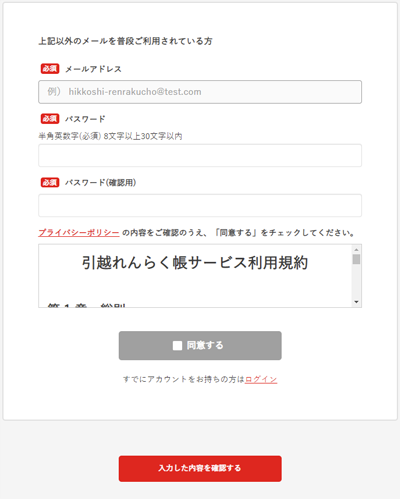
Task: Open the プライバシーポリシー link
Action: coord(79,233)
